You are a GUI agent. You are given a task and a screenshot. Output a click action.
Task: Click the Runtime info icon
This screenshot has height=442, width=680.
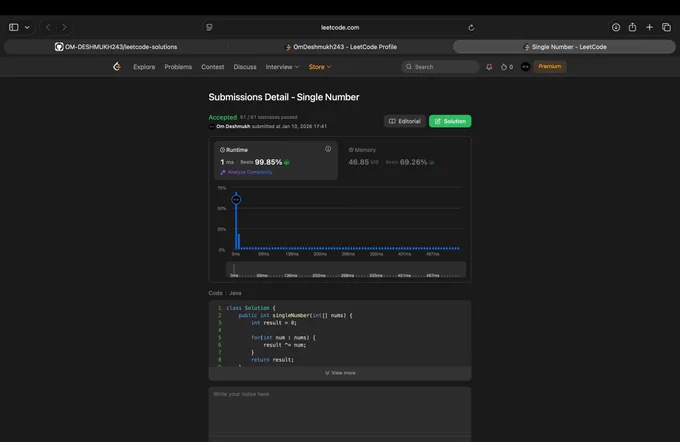click(328, 149)
